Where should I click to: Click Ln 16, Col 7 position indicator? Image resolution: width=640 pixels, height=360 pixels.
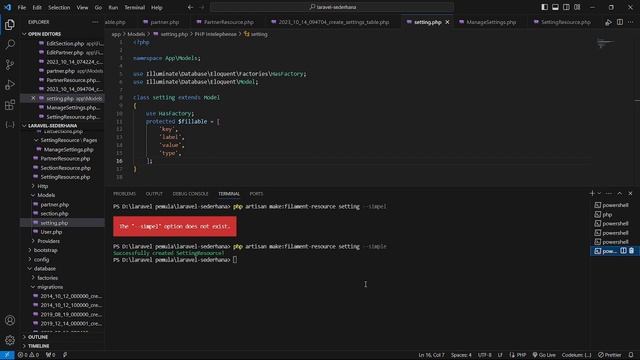point(431,355)
